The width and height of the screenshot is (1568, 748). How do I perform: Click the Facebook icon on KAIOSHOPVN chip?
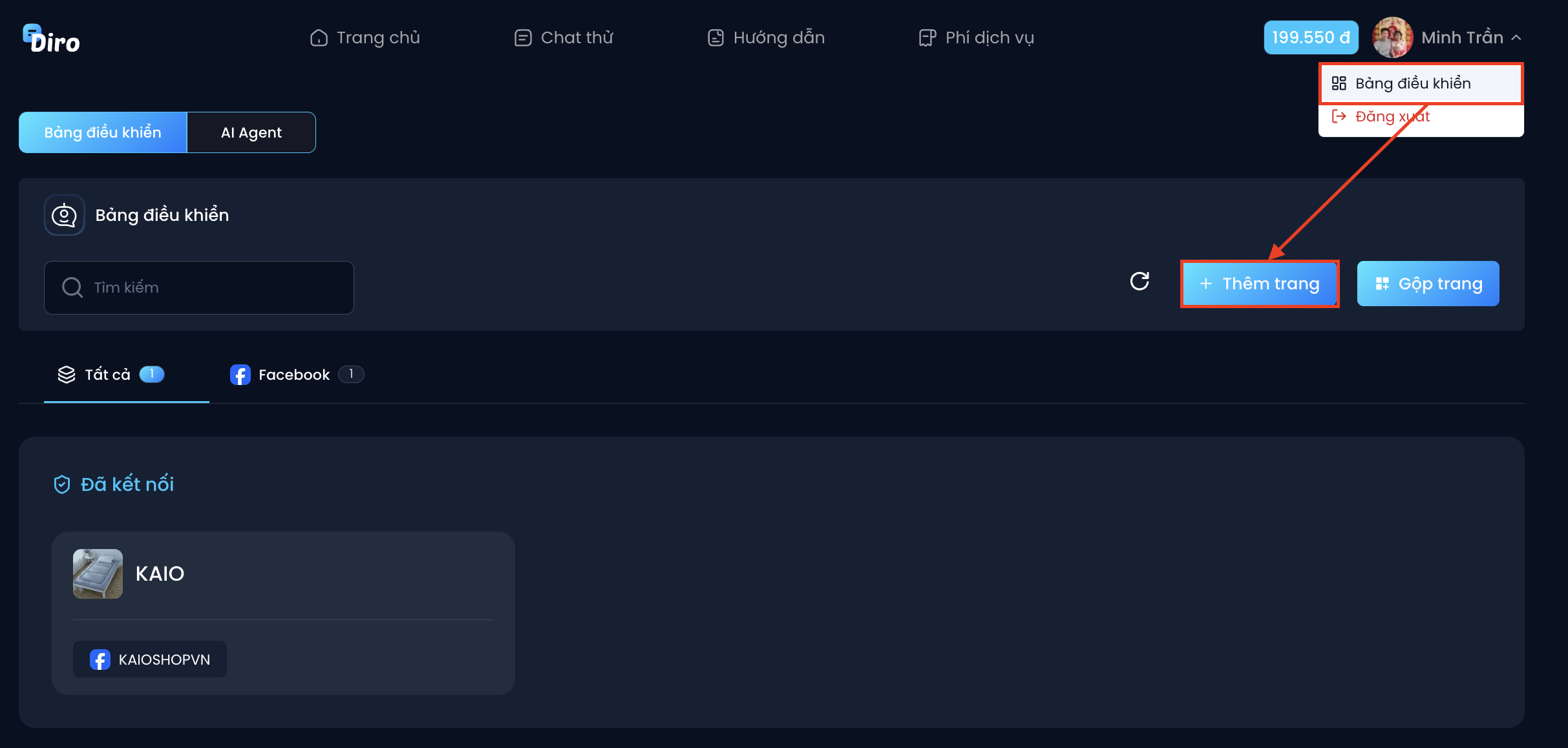[100, 660]
